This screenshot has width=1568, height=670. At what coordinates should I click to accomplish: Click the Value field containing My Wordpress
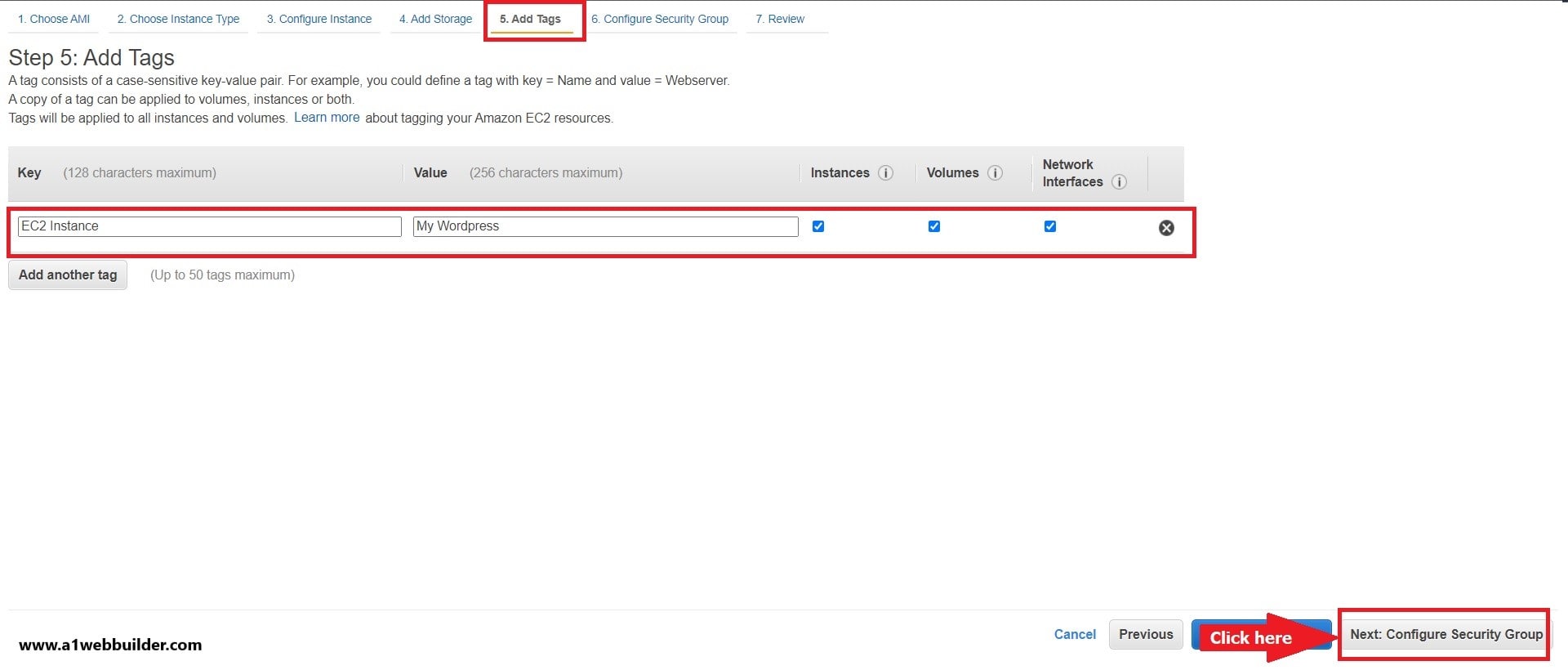[606, 226]
